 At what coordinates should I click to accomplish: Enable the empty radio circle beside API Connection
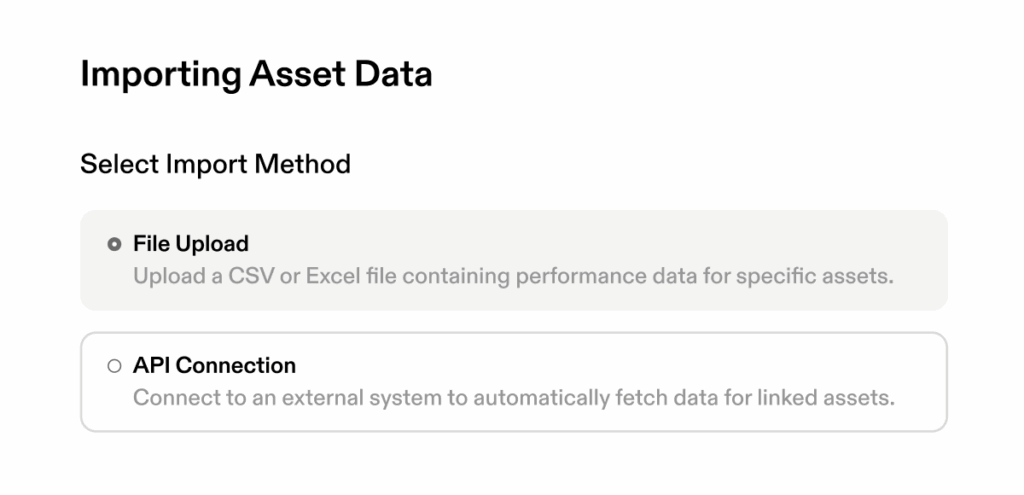114,366
